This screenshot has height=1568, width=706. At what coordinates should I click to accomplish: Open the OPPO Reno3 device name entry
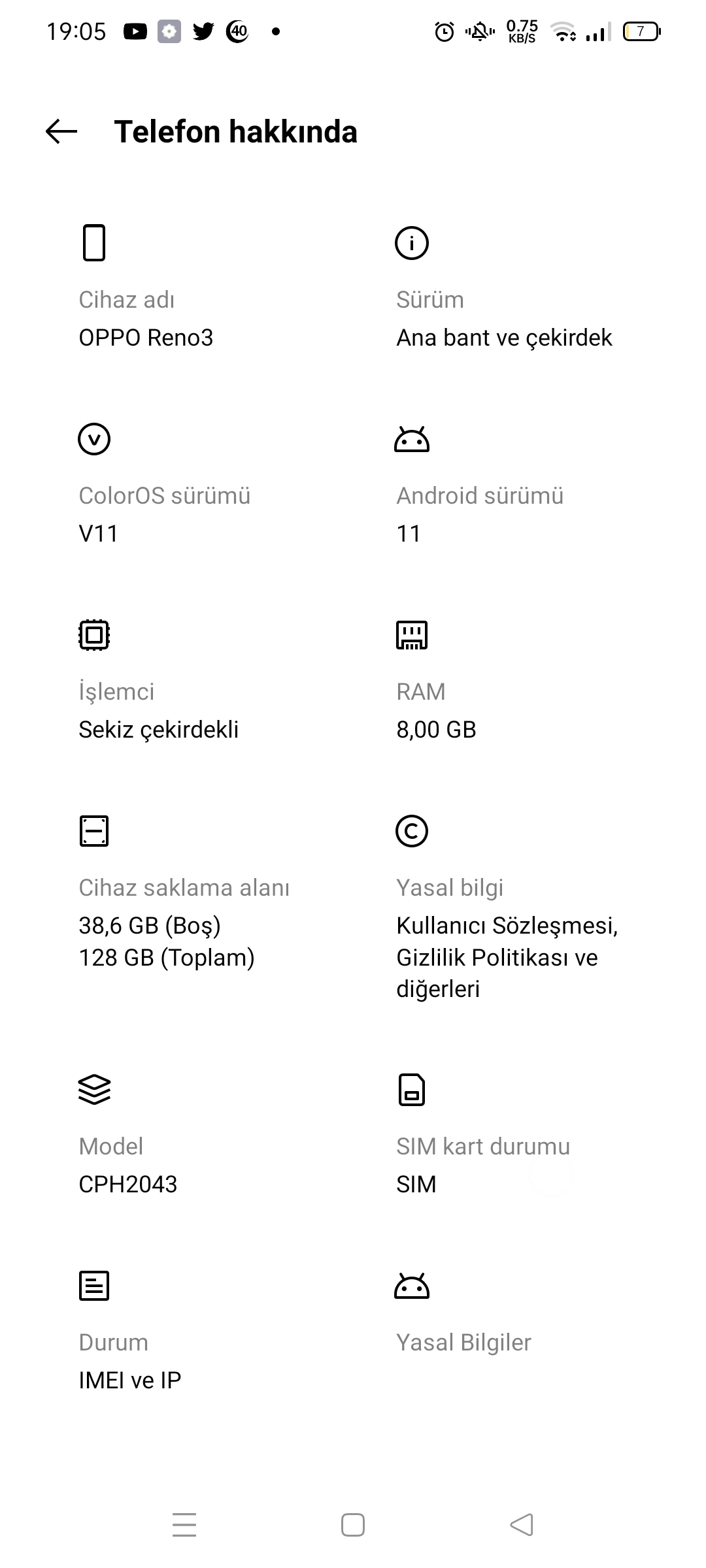point(146,338)
